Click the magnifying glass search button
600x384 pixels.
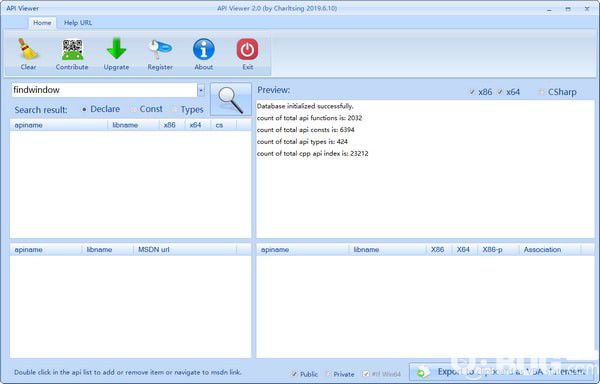tap(231, 99)
